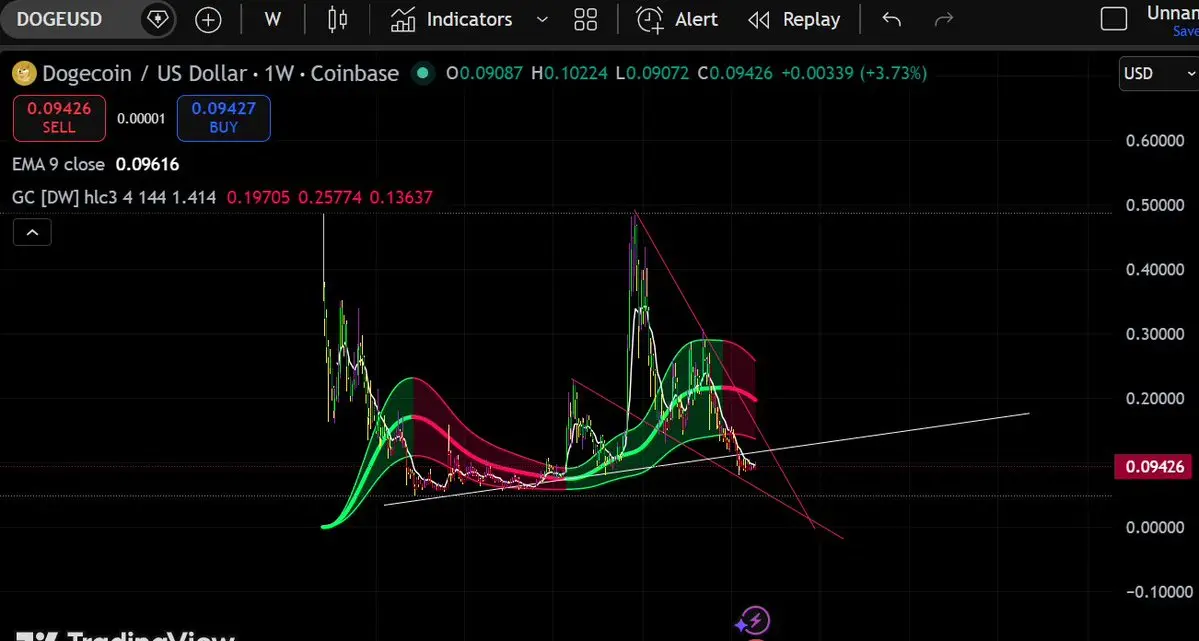Click the 0.09426 SELL button
Screen dimensions: 1199x641
point(59,118)
